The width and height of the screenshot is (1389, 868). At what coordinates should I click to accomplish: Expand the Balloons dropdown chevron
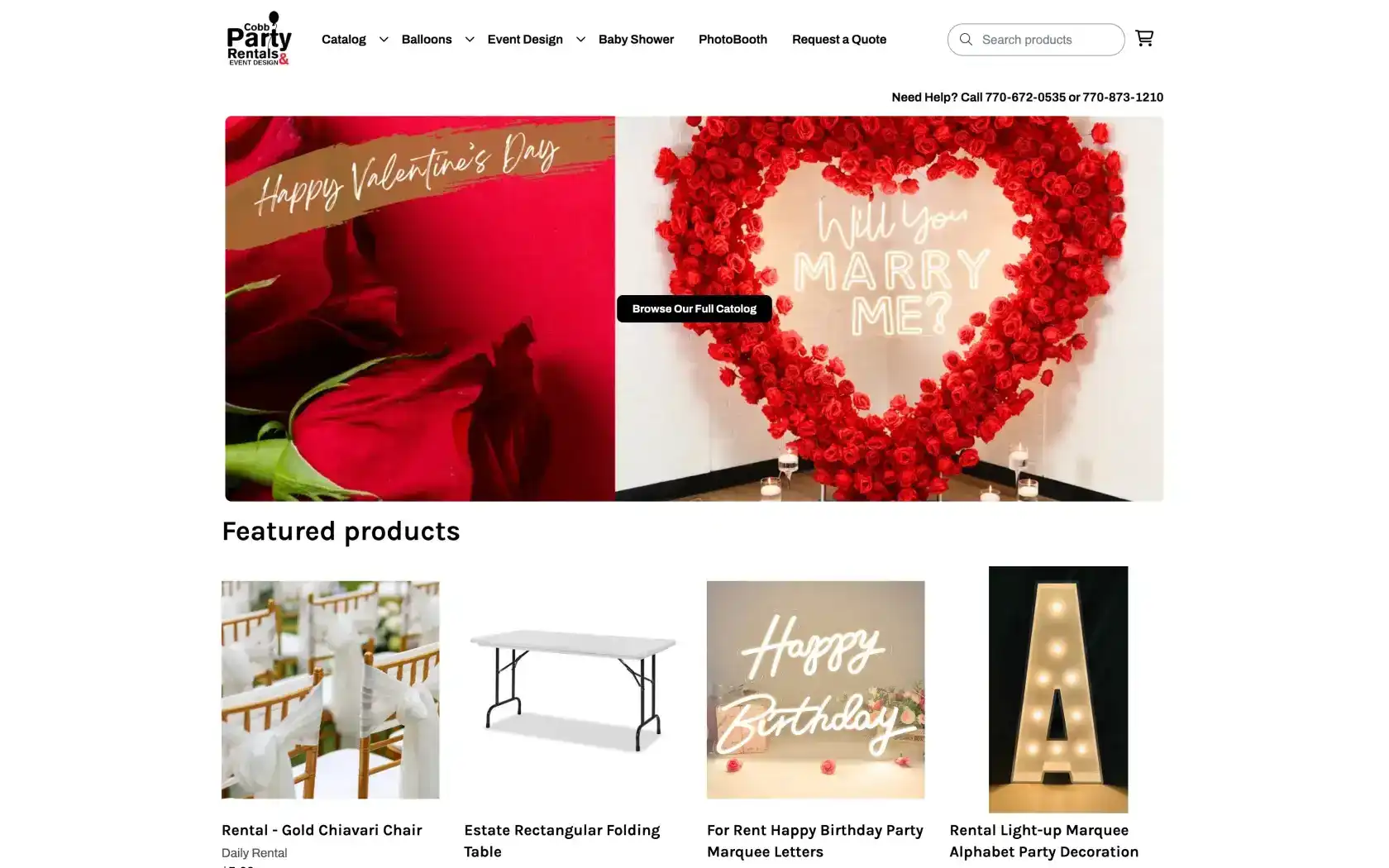[470, 40]
